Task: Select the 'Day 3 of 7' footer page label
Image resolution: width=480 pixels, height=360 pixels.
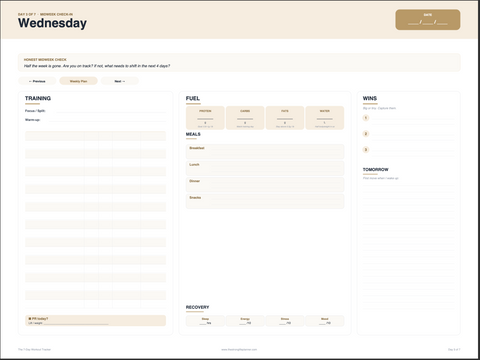Action: point(454,349)
